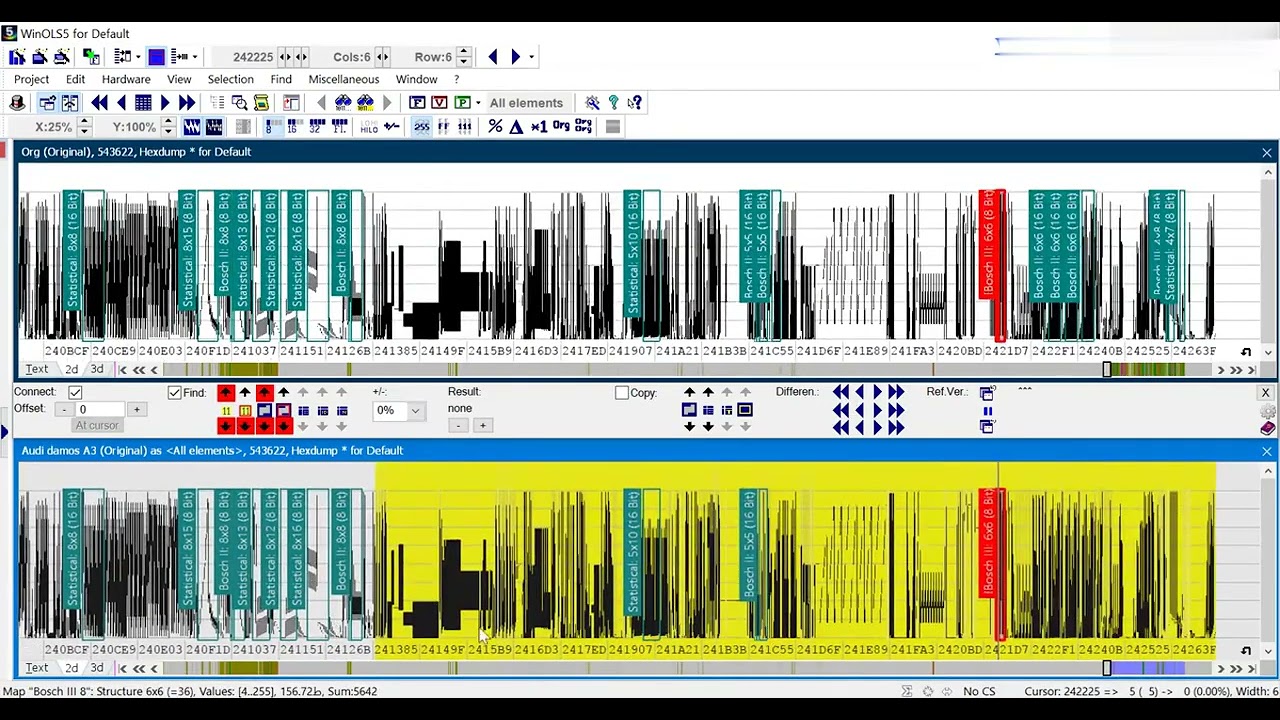This screenshot has width=1280, height=720.
Task: Click the Org original values icon
Action: [x=561, y=127]
